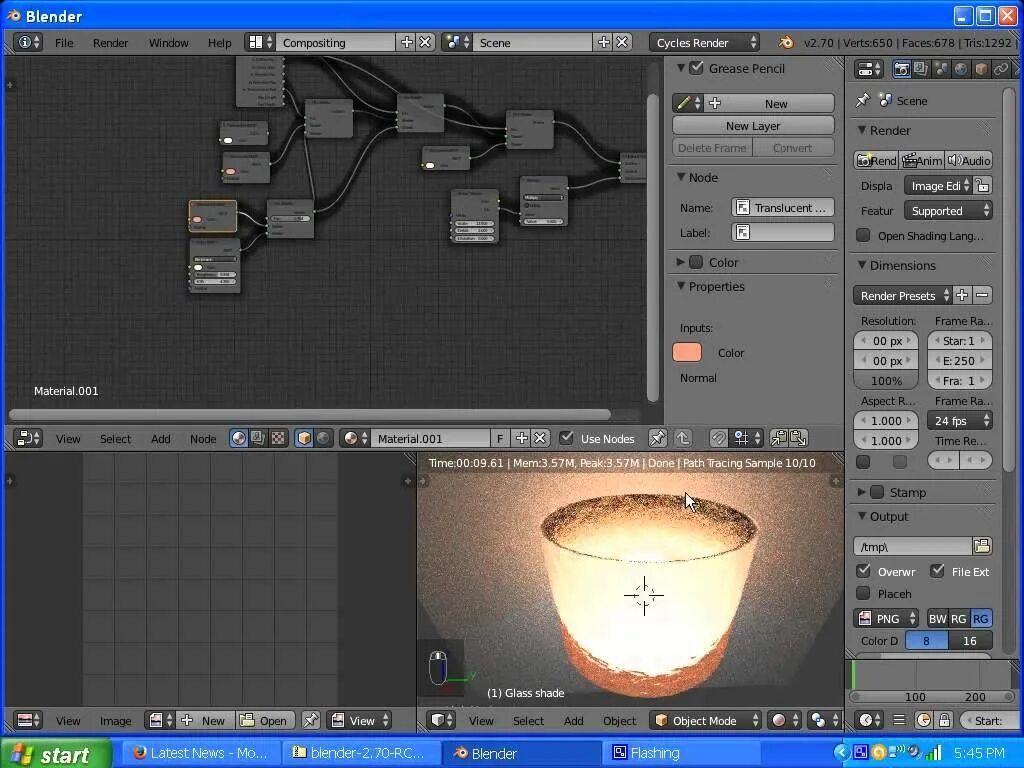The image size is (1024, 768).
Task: Click the Animation render button
Action: click(922, 161)
